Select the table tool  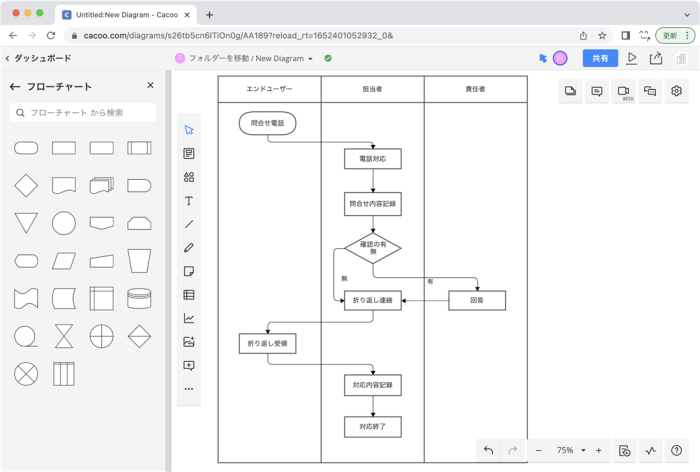pos(189,295)
